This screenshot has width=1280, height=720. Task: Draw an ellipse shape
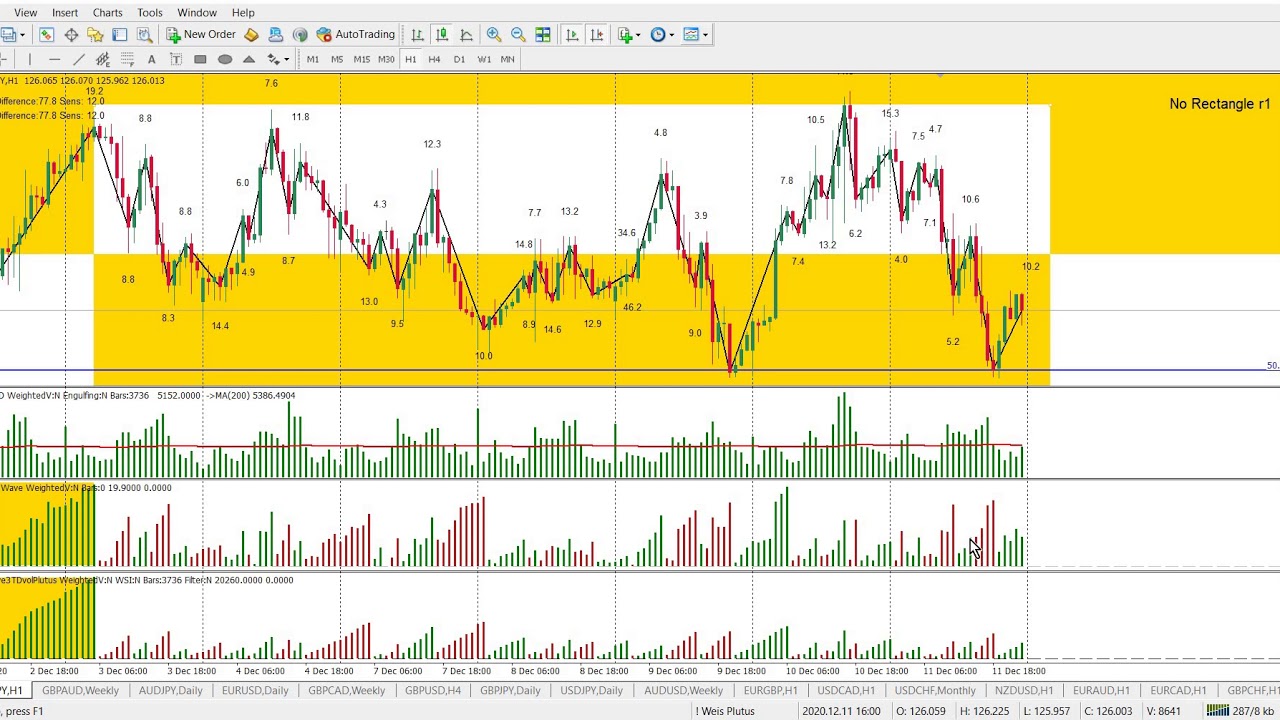(x=225, y=59)
